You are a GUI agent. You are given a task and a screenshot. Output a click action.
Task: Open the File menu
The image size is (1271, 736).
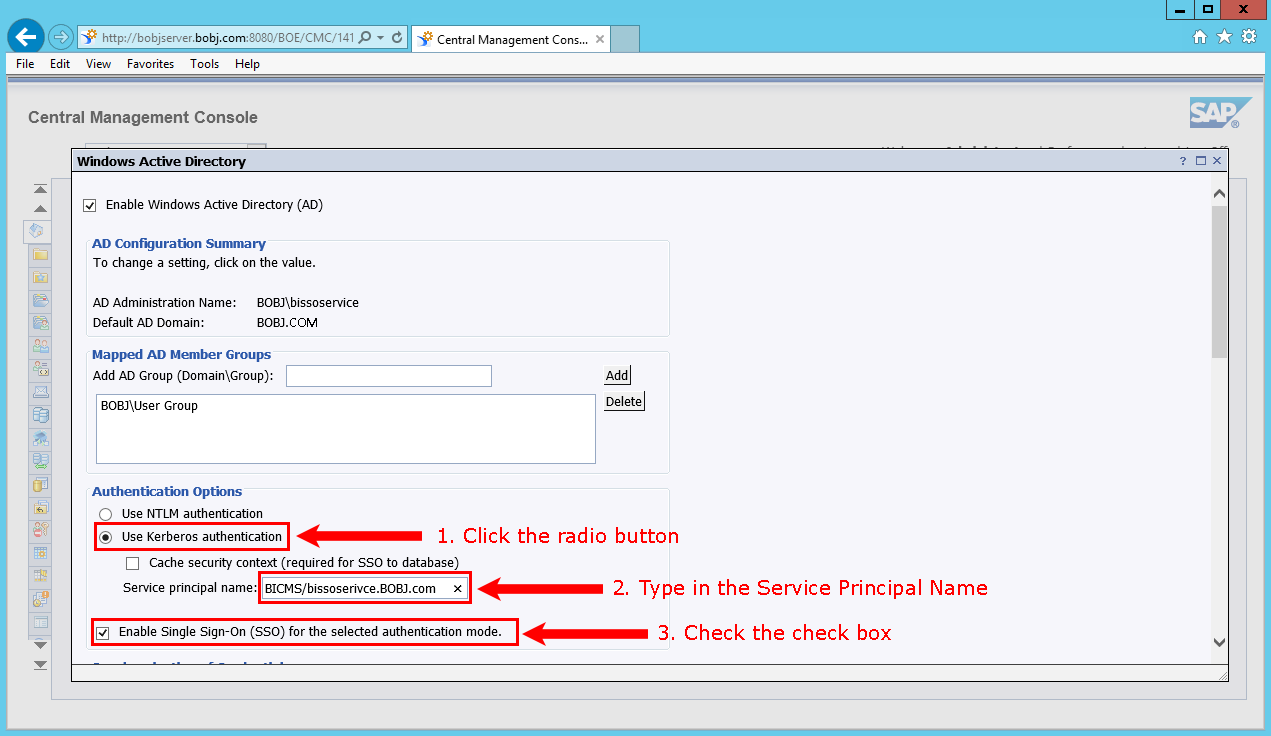pyautogui.click(x=25, y=64)
